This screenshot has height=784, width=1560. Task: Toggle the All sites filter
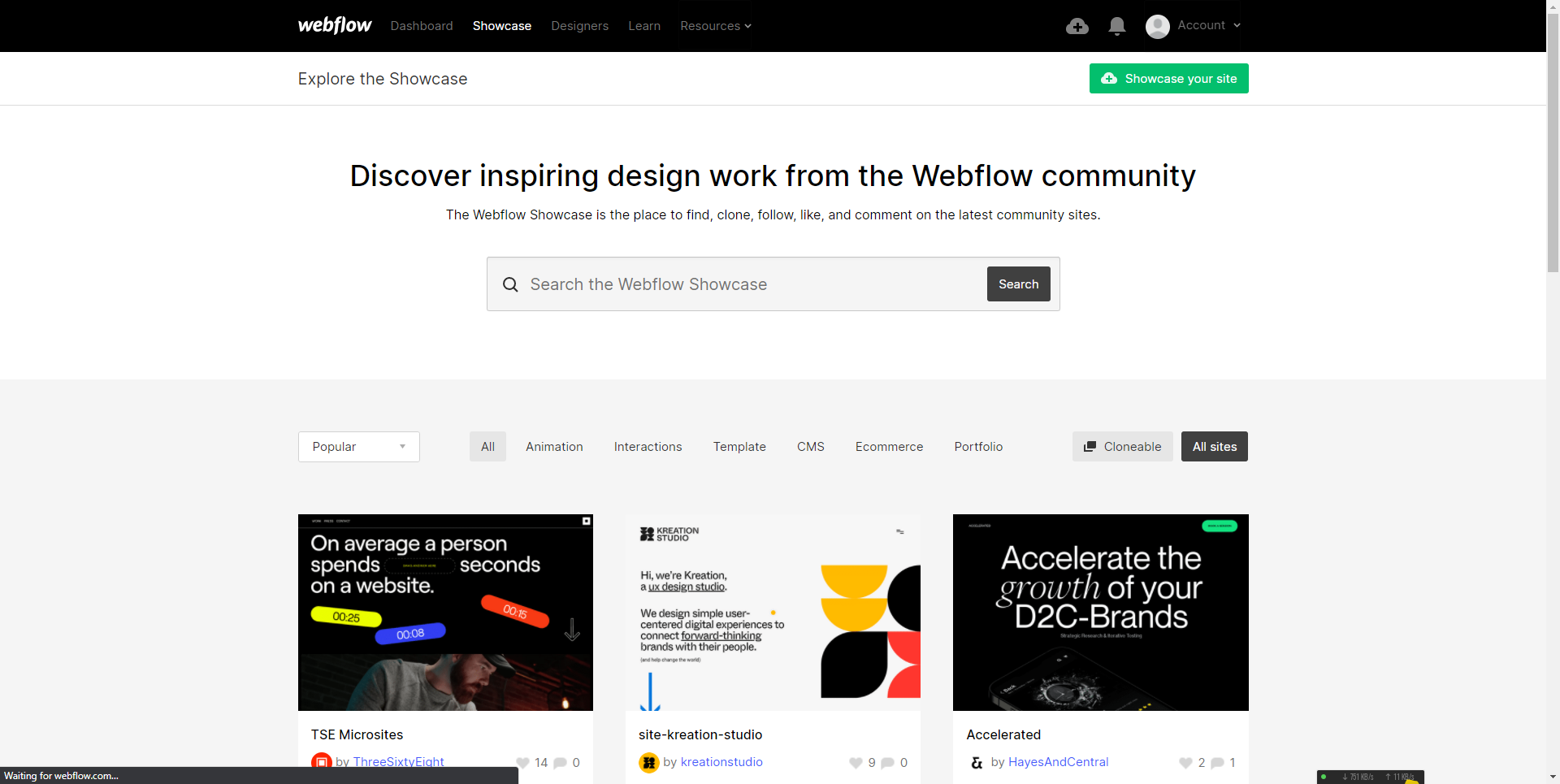tap(1215, 447)
